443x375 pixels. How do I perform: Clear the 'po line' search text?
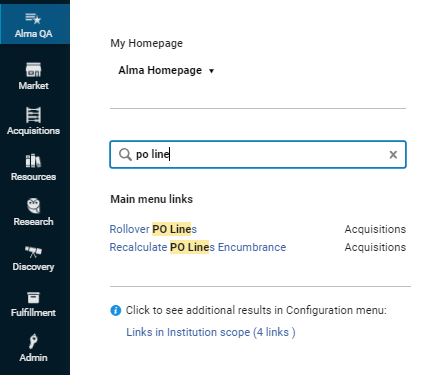(x=393, y=154)
